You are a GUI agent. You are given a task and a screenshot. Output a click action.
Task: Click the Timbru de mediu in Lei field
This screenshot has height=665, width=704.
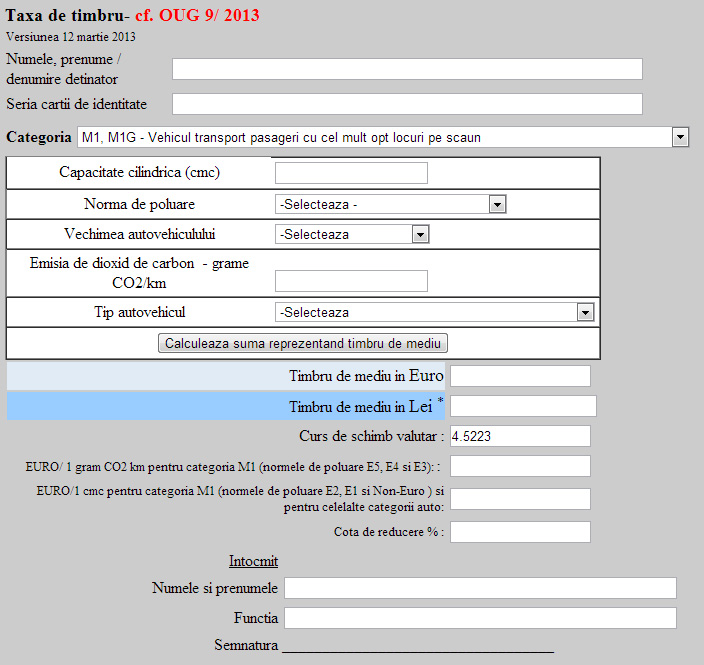coord(523,406)
